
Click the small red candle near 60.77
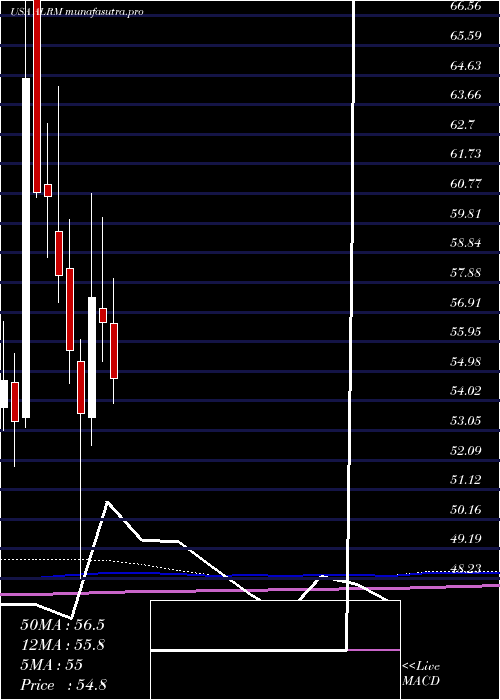point(48,190)
